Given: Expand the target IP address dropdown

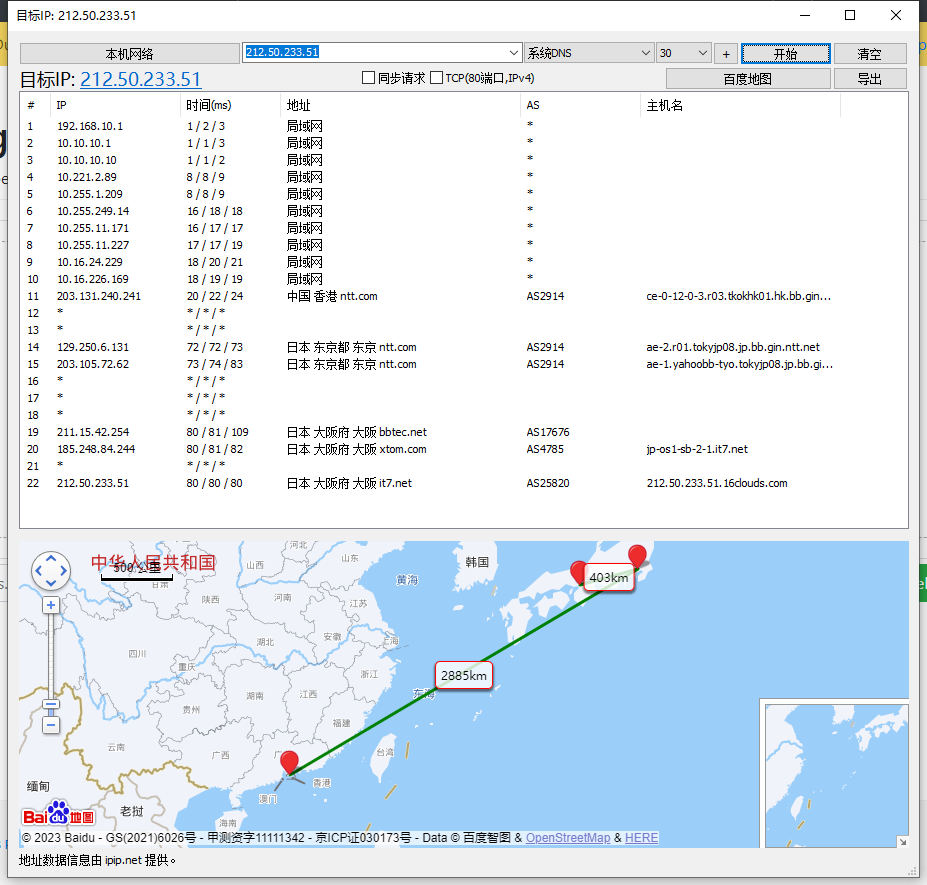Looking at the screenshot, I should [514, 53].
